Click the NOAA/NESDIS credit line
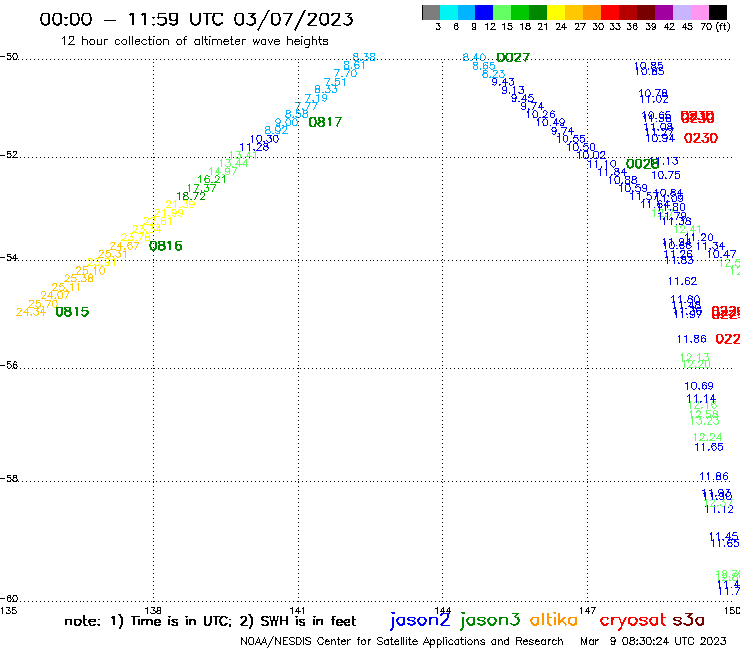 coord(402,642)
